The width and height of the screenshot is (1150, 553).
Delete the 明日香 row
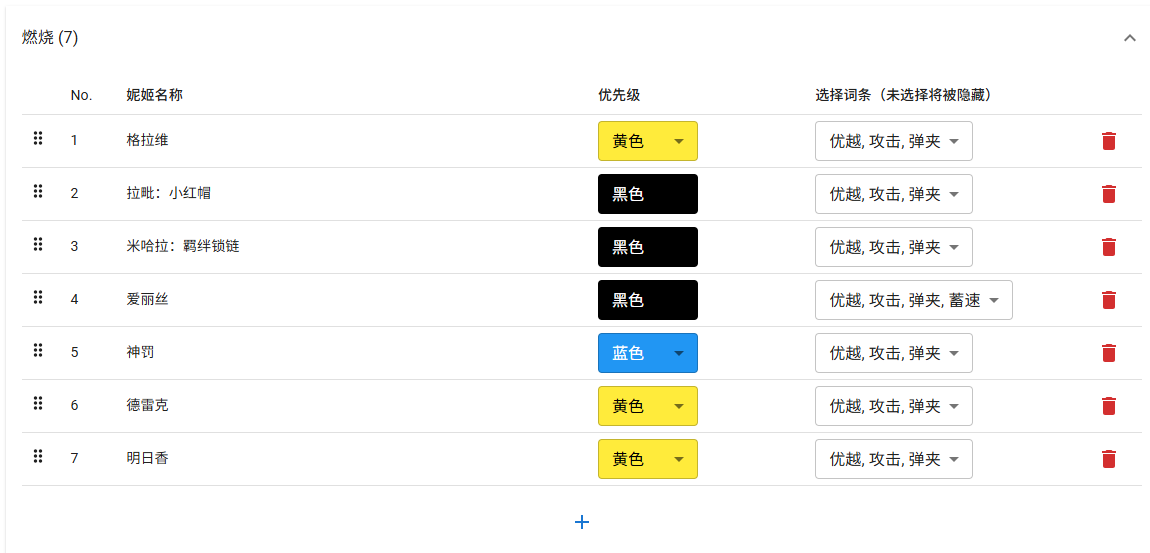click(x=1108, y=459)
